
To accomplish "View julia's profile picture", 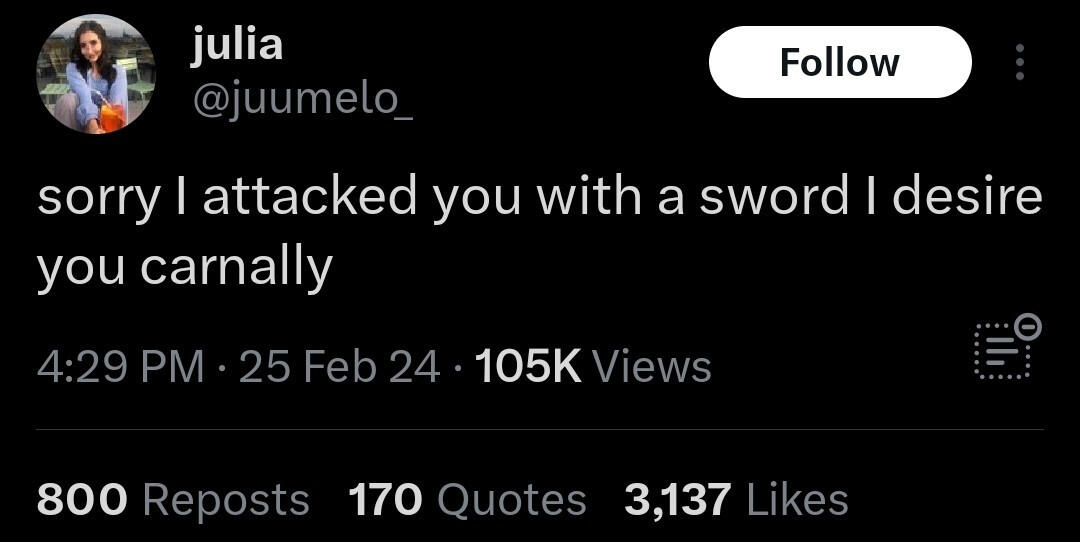I will coord(96,74).
